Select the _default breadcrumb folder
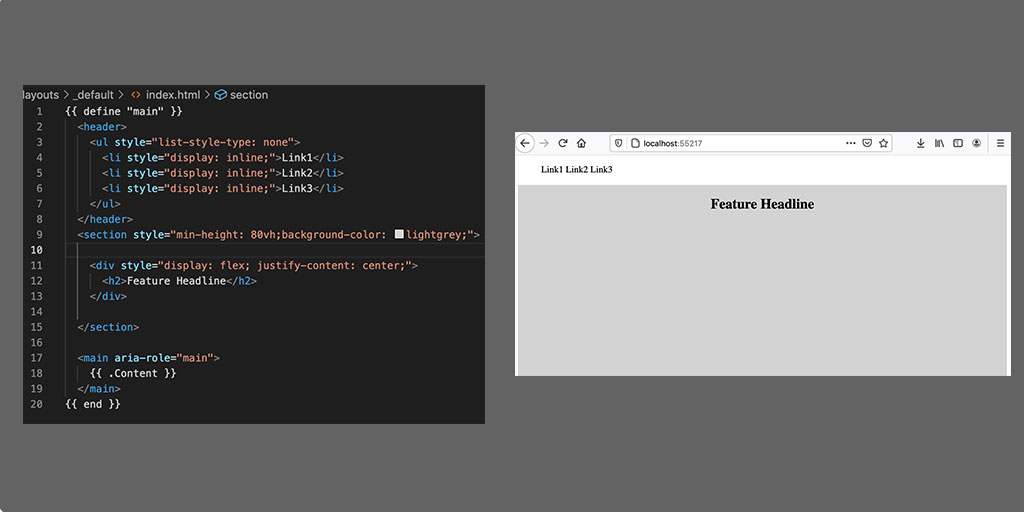Image resolution: width=1024 pixels, height=512 pixels. (95, 95)
